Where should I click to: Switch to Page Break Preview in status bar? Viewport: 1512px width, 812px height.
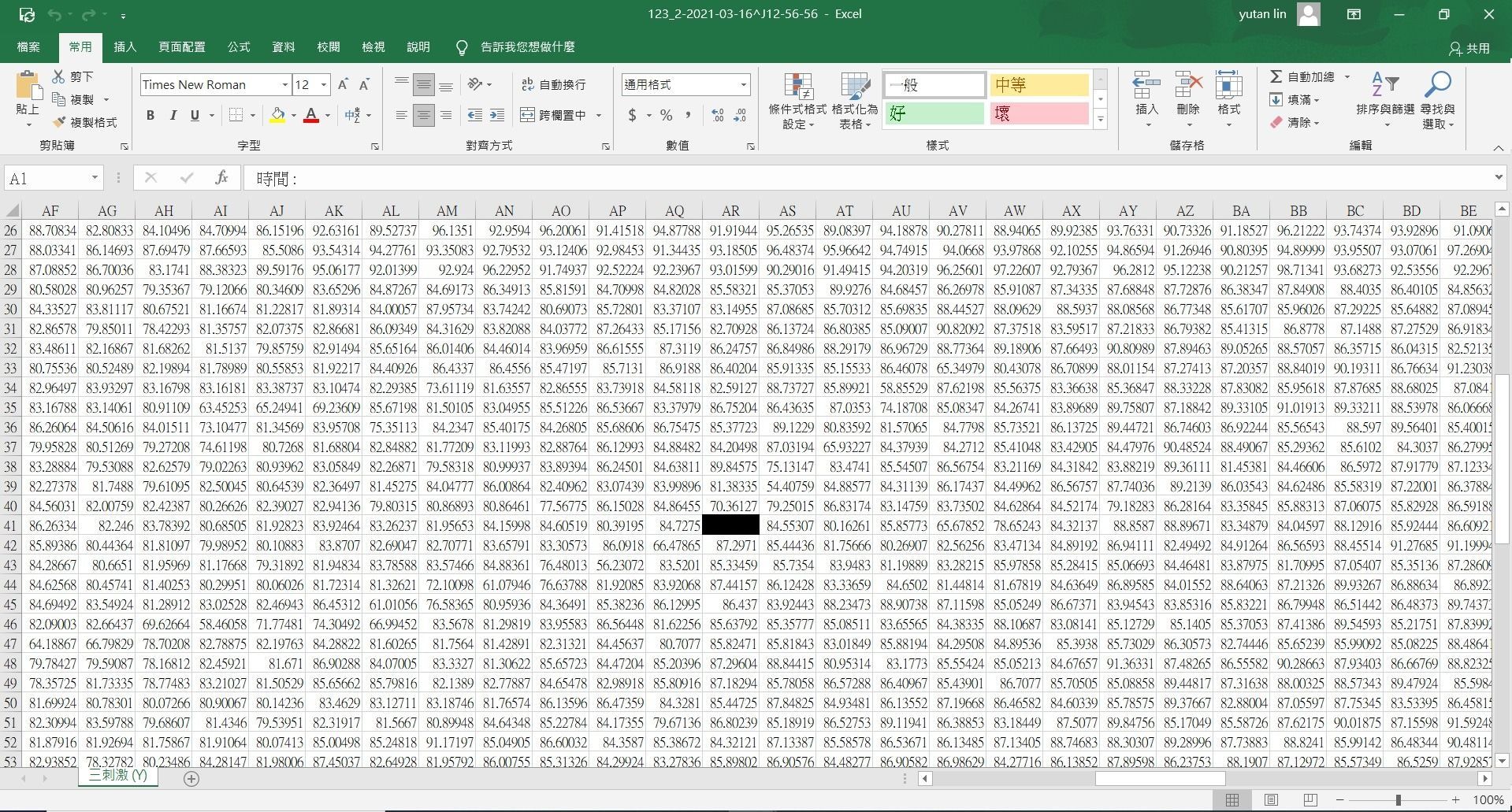point(1310,800)
